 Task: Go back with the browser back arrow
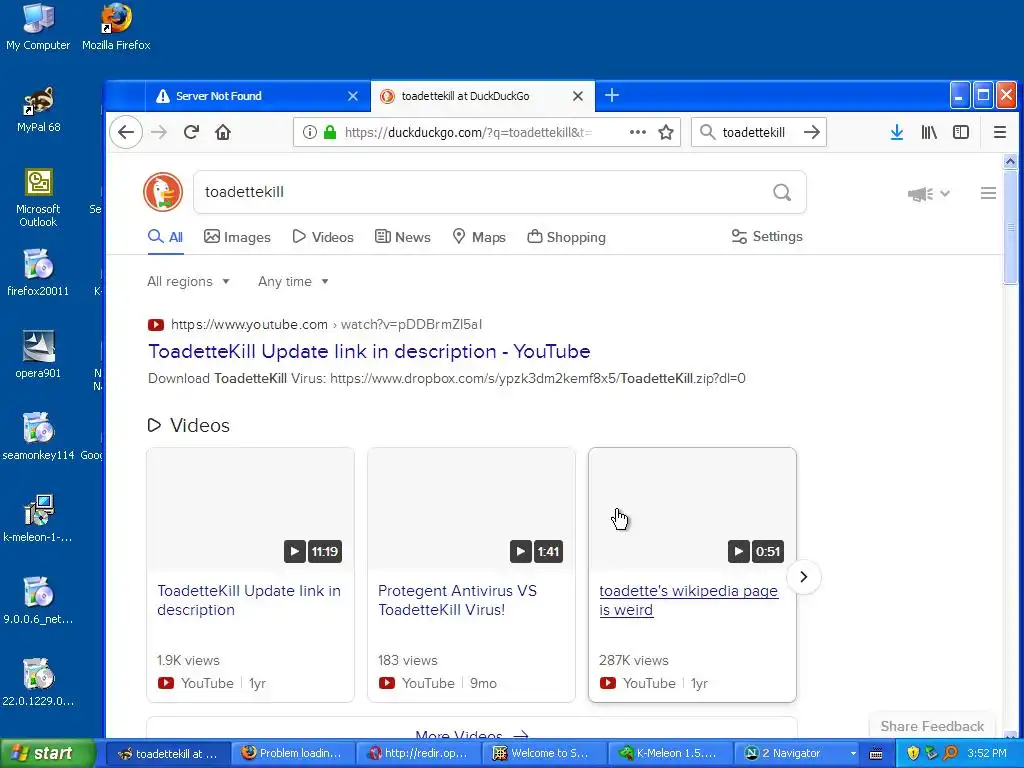(x=126, y=133)
